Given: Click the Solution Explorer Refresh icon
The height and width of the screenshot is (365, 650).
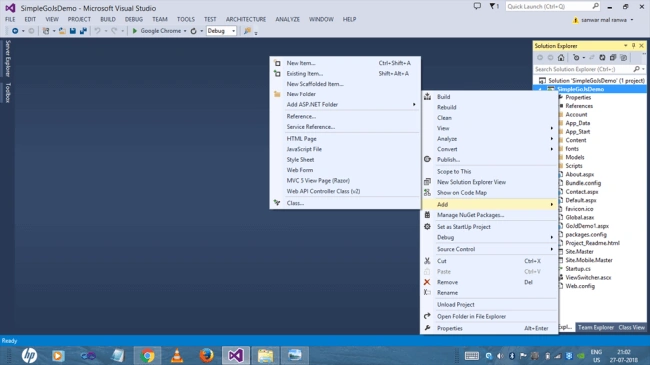Looking at the screenshot, I should point(602,58).
